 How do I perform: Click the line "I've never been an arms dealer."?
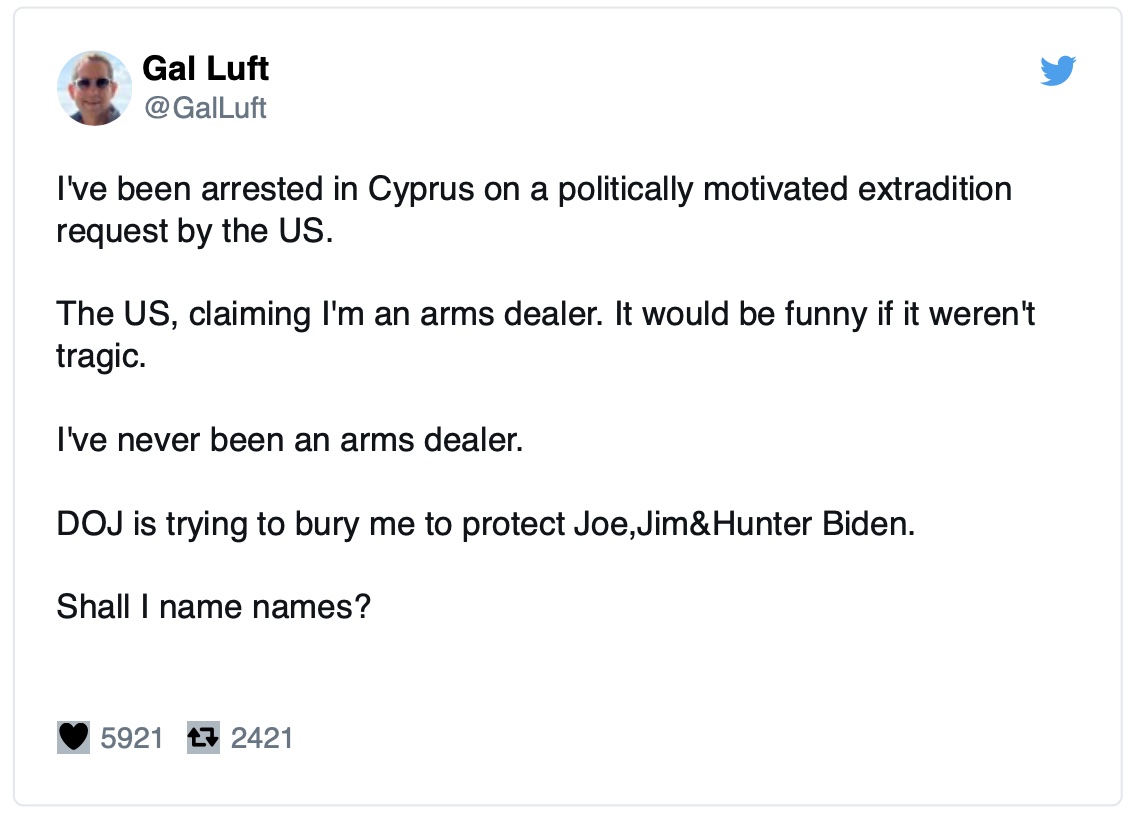click(x=290, y=440)
